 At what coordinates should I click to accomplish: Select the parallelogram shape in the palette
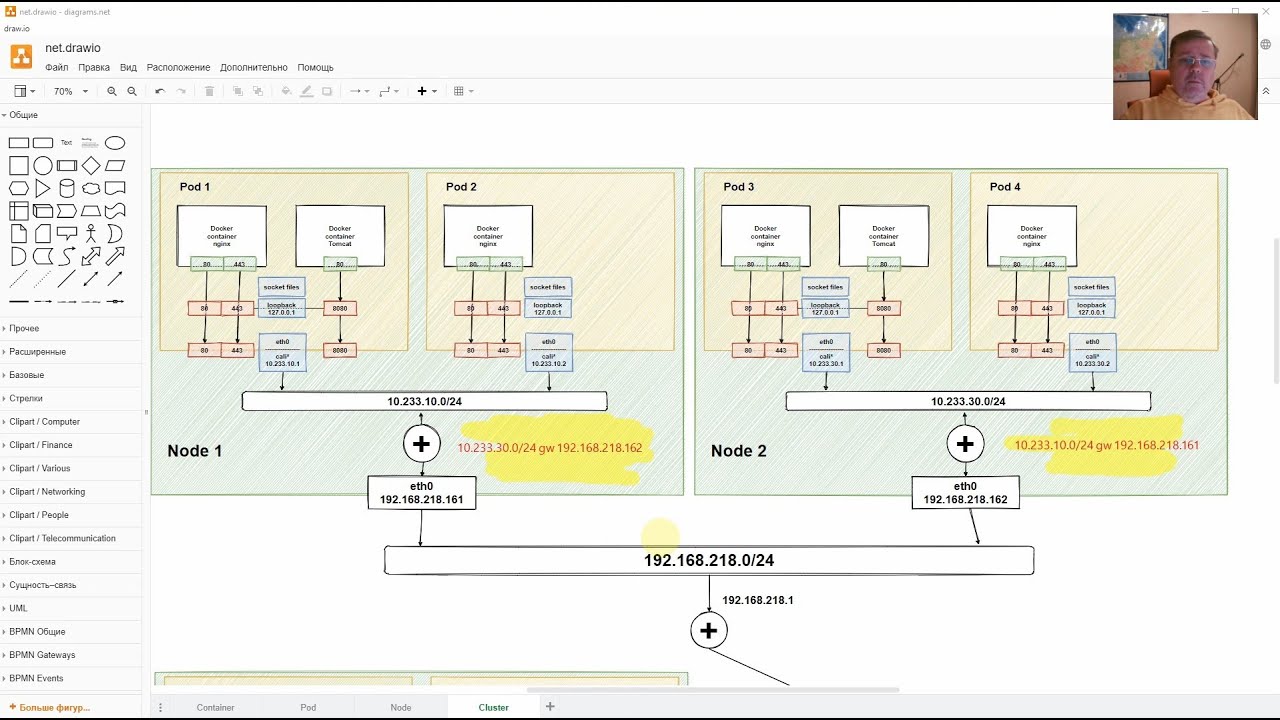(x=115, y=166)
